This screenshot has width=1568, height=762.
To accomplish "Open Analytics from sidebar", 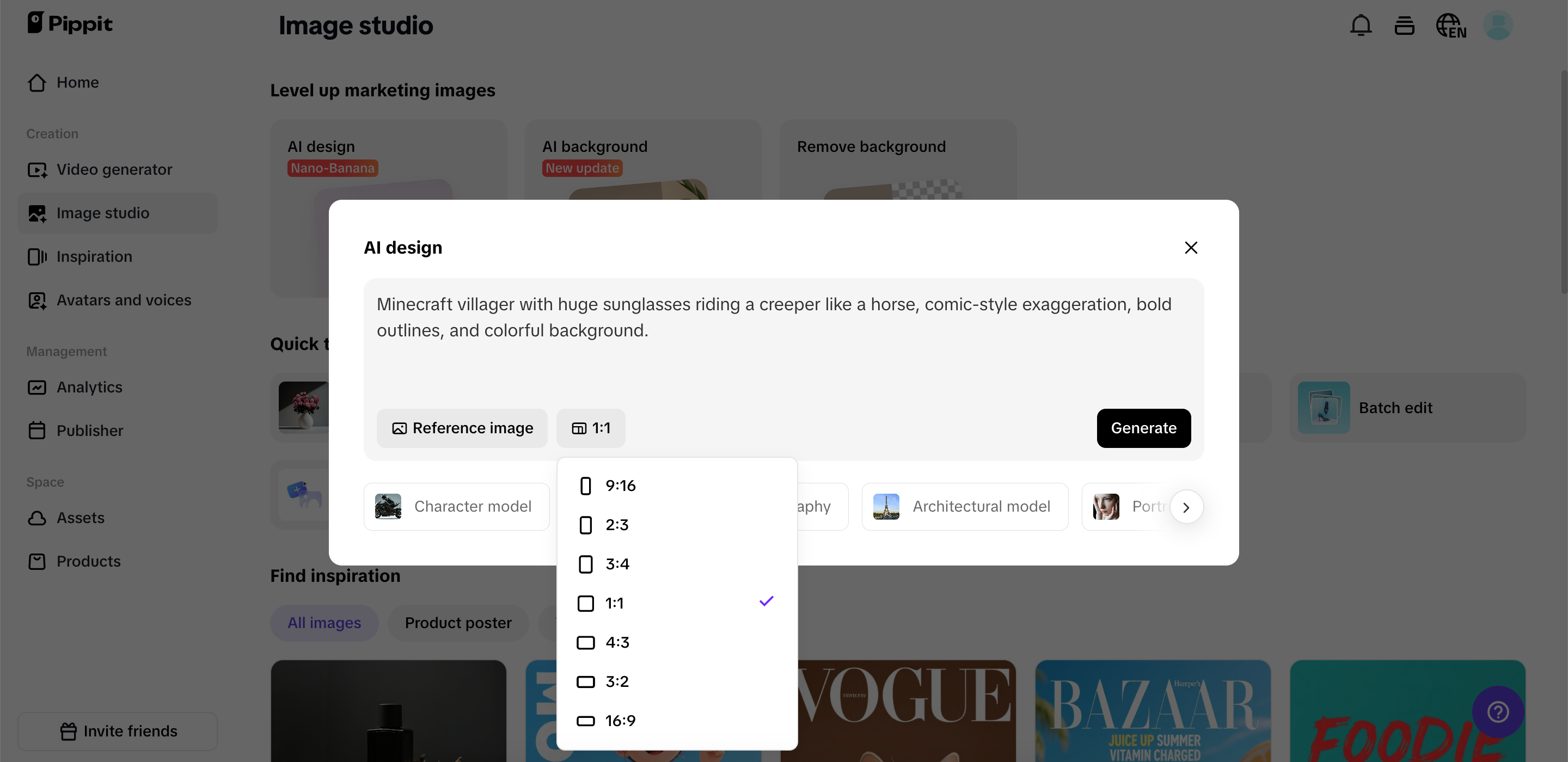I will [x=89, y=387].
